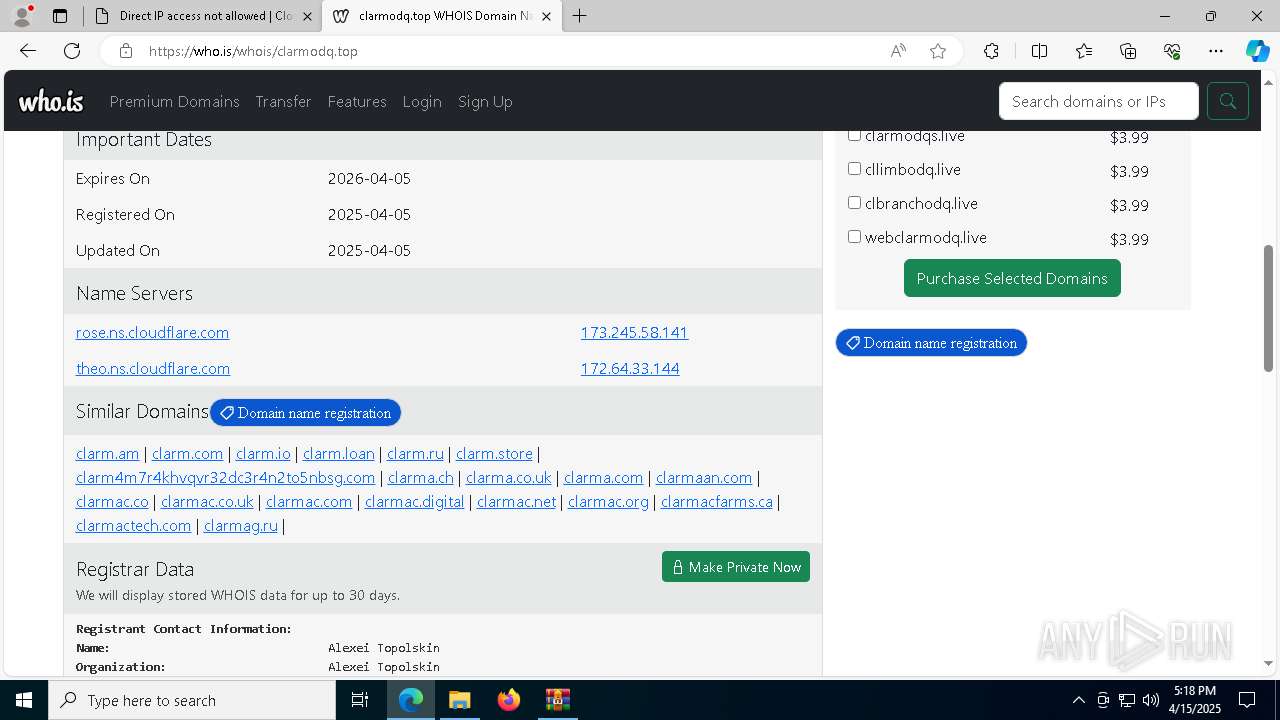Check the clbranchodq.live checkbox
The width and height of the screenshot is (1280, 720).
[x=854, y=203]
